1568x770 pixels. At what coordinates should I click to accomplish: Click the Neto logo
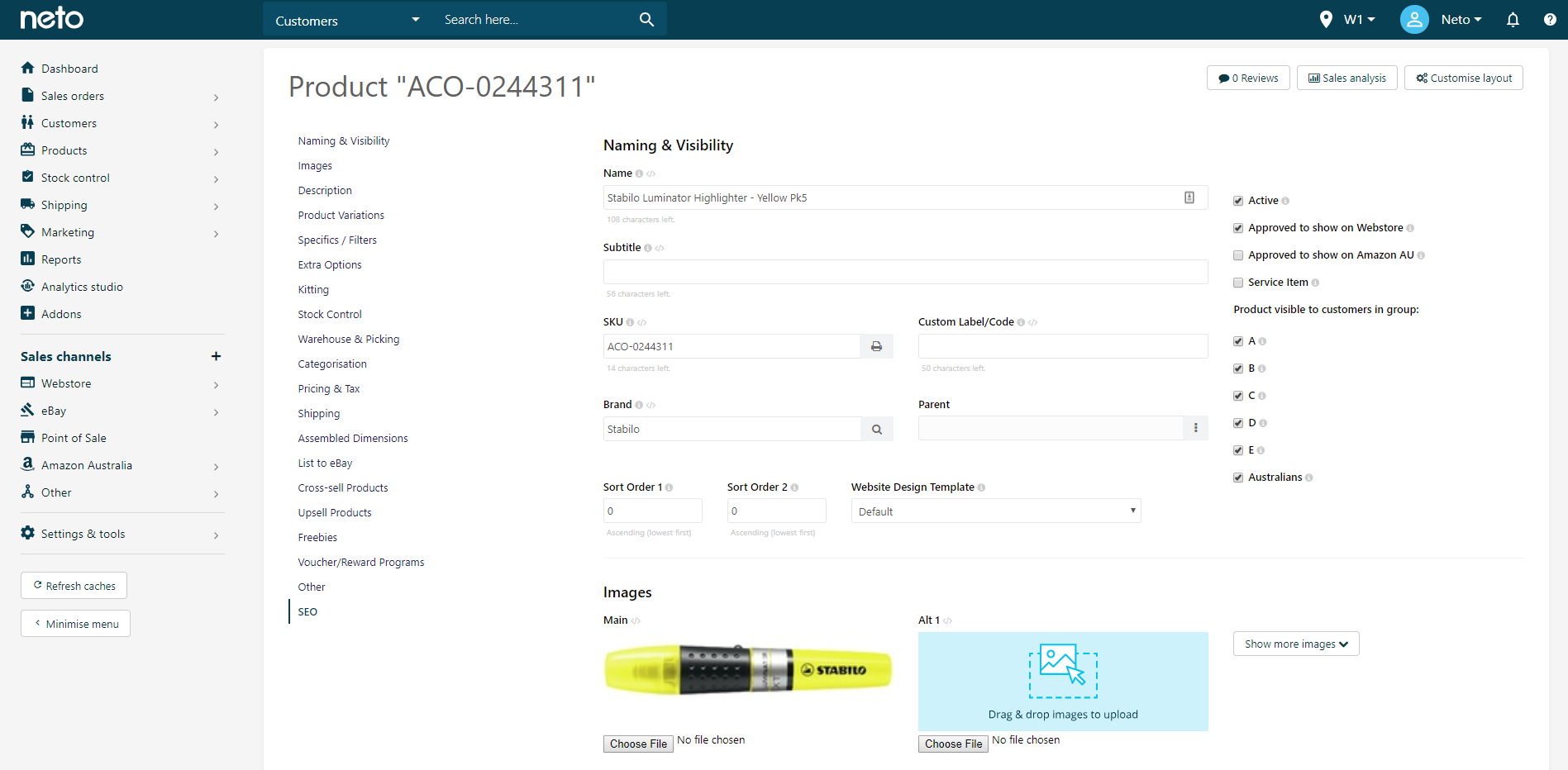pos(52,18)
